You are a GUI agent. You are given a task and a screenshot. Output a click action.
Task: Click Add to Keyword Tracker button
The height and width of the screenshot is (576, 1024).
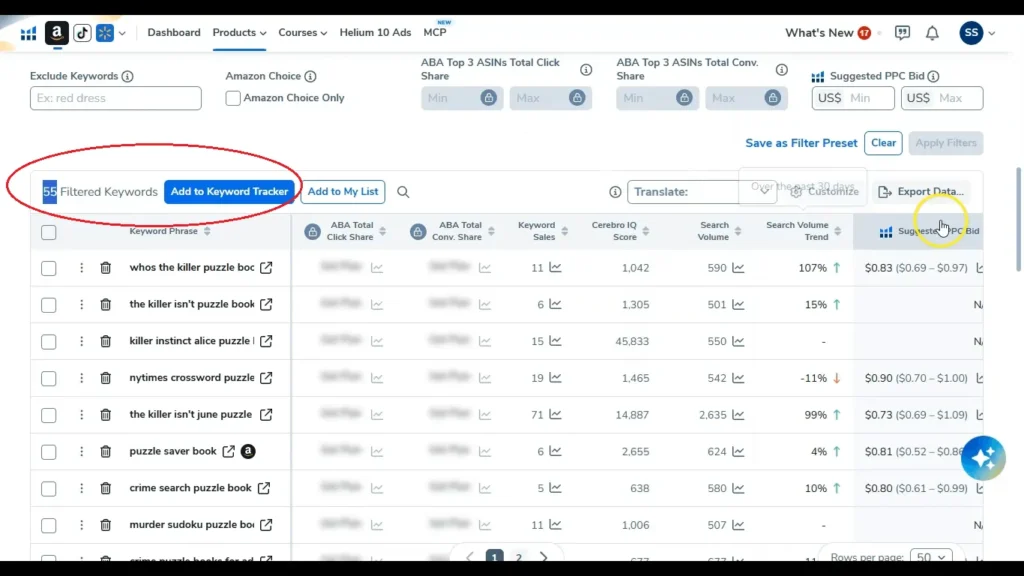[x=229, y=192]
